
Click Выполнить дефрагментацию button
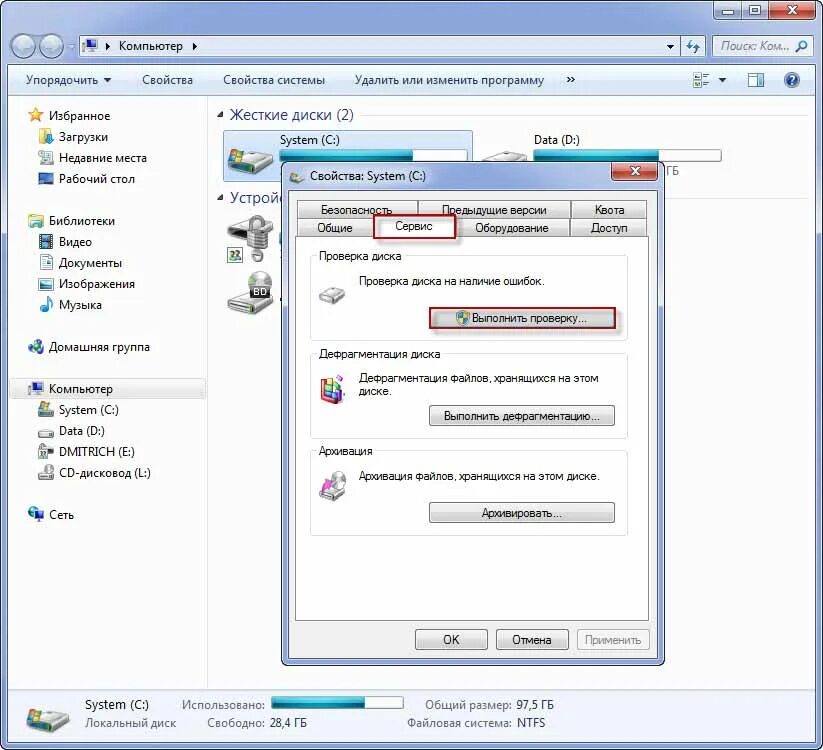[522, 416]
